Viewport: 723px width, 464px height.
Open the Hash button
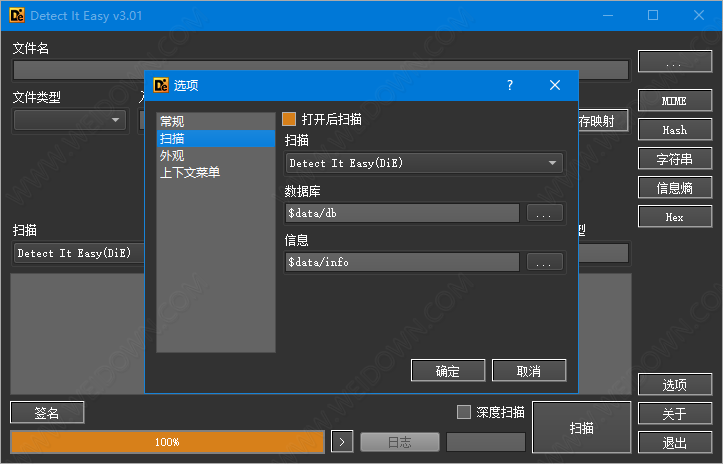(x=675, y=130)
